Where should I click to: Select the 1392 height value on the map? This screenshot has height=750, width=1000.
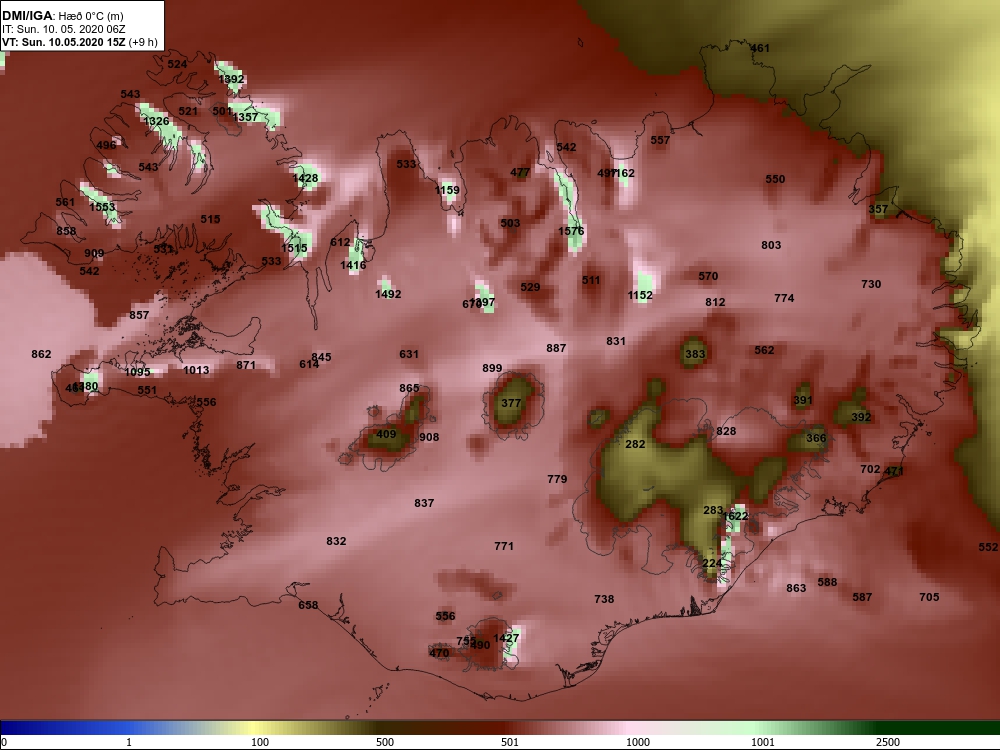pos(231,79)
